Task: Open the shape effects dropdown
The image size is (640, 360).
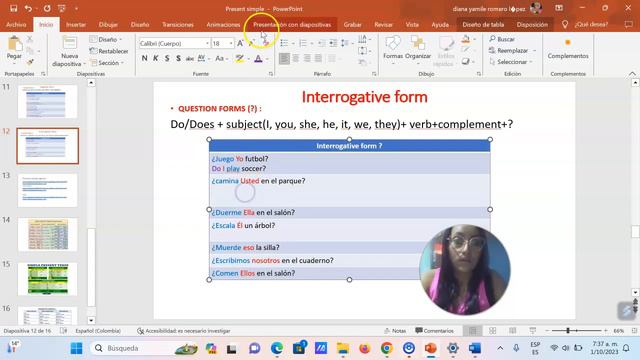Action: point(467,62)
